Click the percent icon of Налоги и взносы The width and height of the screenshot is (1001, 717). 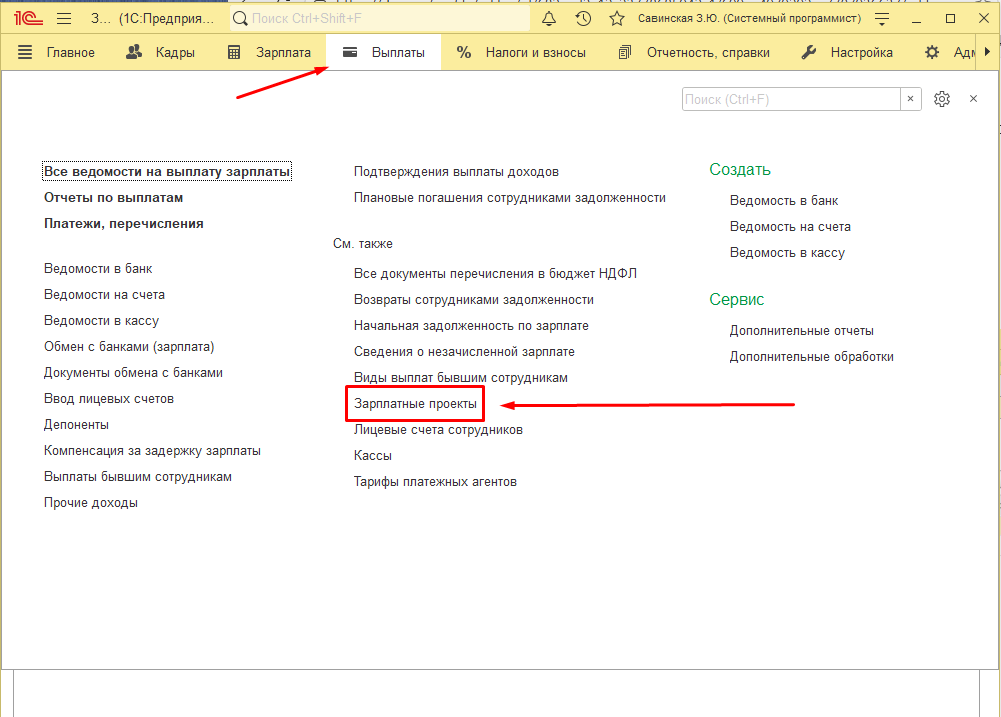tap(464, 52)
